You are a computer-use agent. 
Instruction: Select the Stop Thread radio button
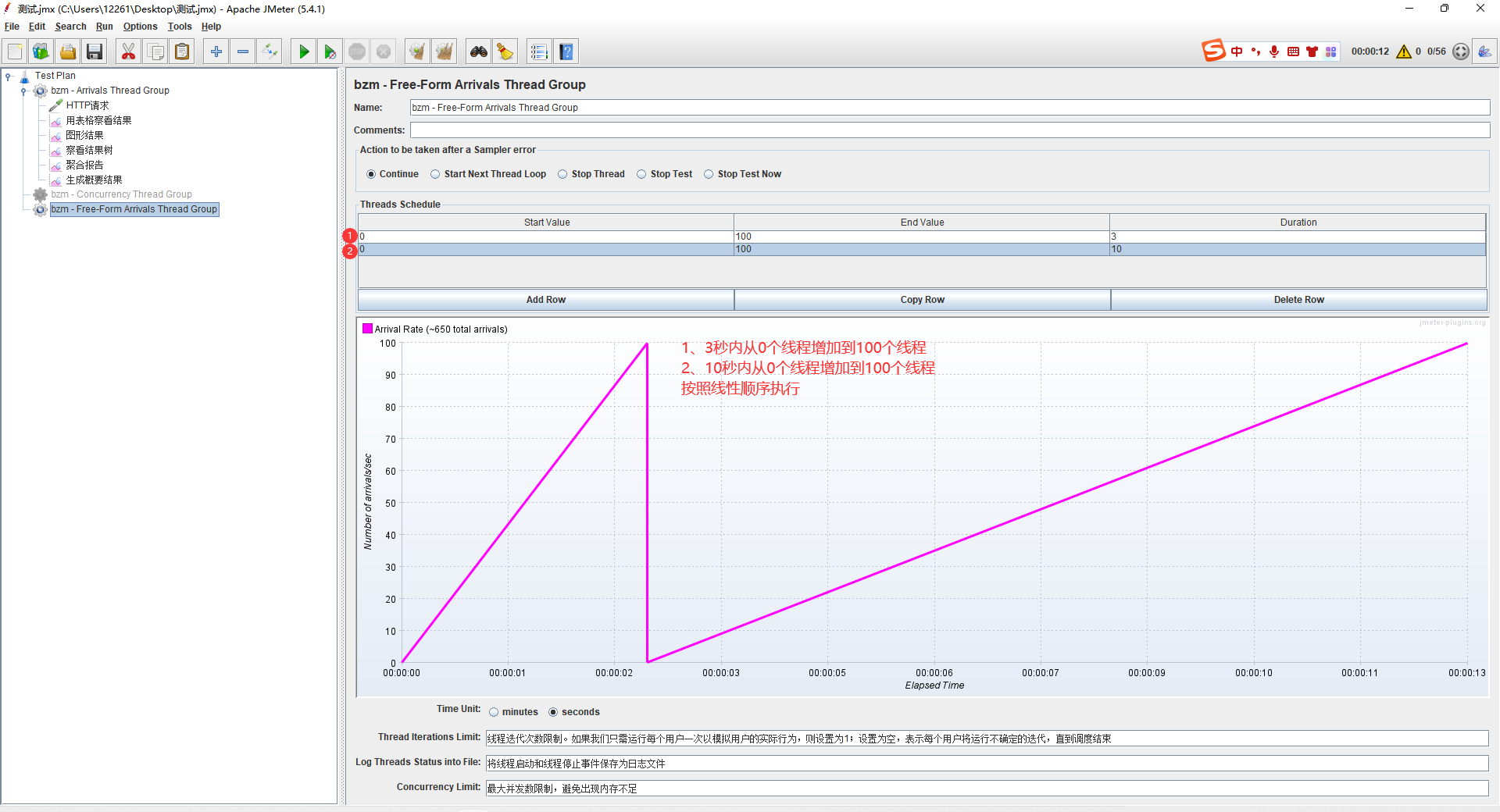[x=562, y=174]
